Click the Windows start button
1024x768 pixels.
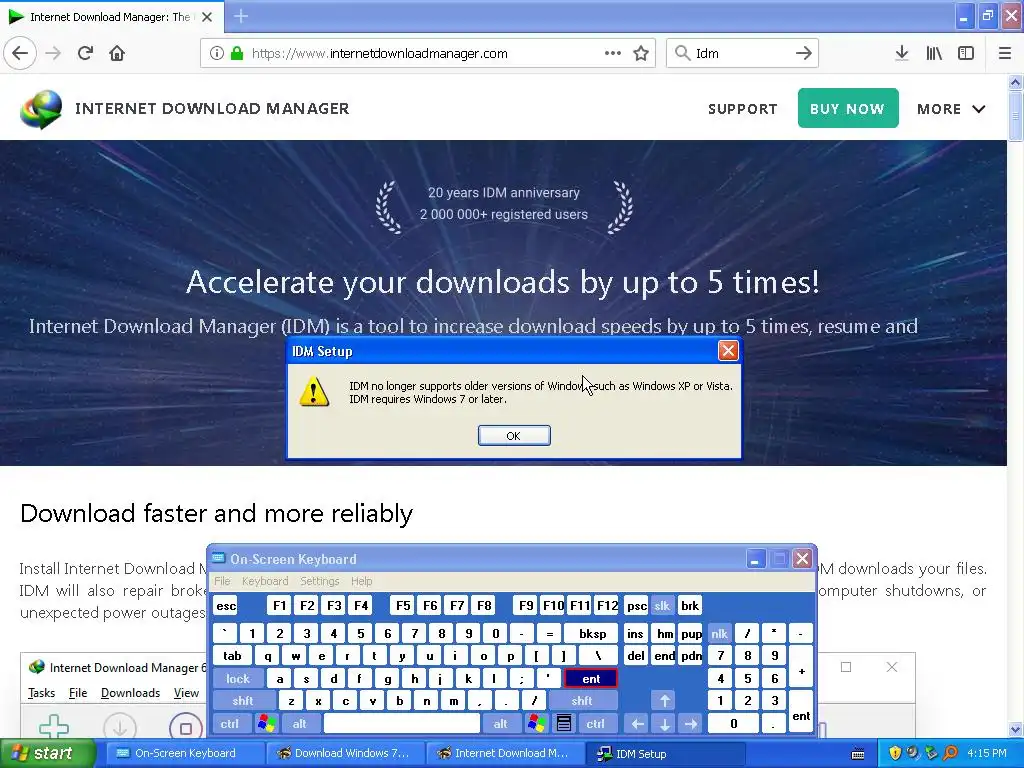tap(46, 754)
